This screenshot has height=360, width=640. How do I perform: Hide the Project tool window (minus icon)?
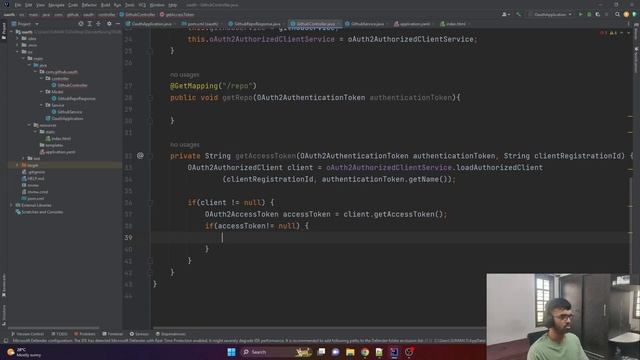click(118, 24)
